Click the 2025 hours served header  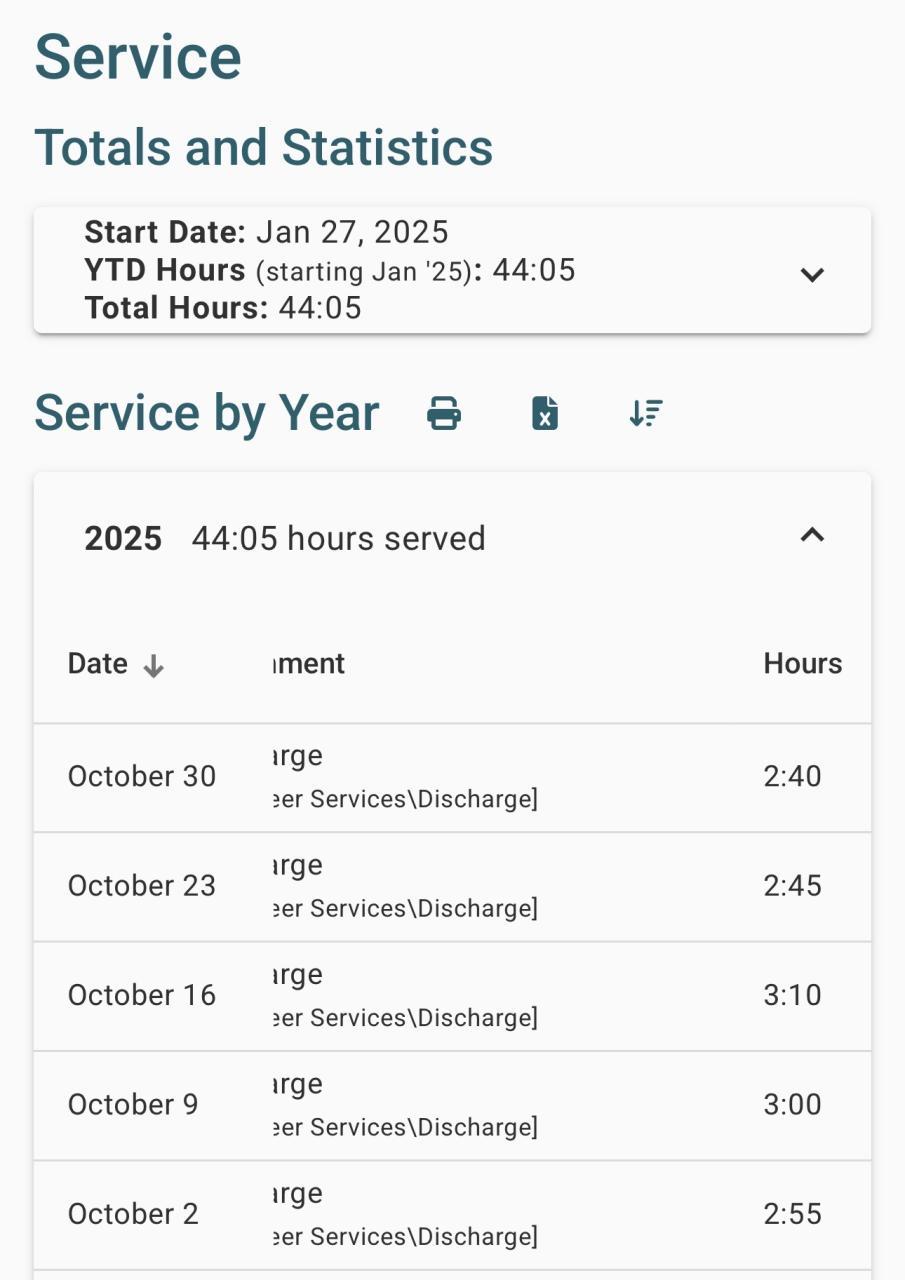(338, 539)
